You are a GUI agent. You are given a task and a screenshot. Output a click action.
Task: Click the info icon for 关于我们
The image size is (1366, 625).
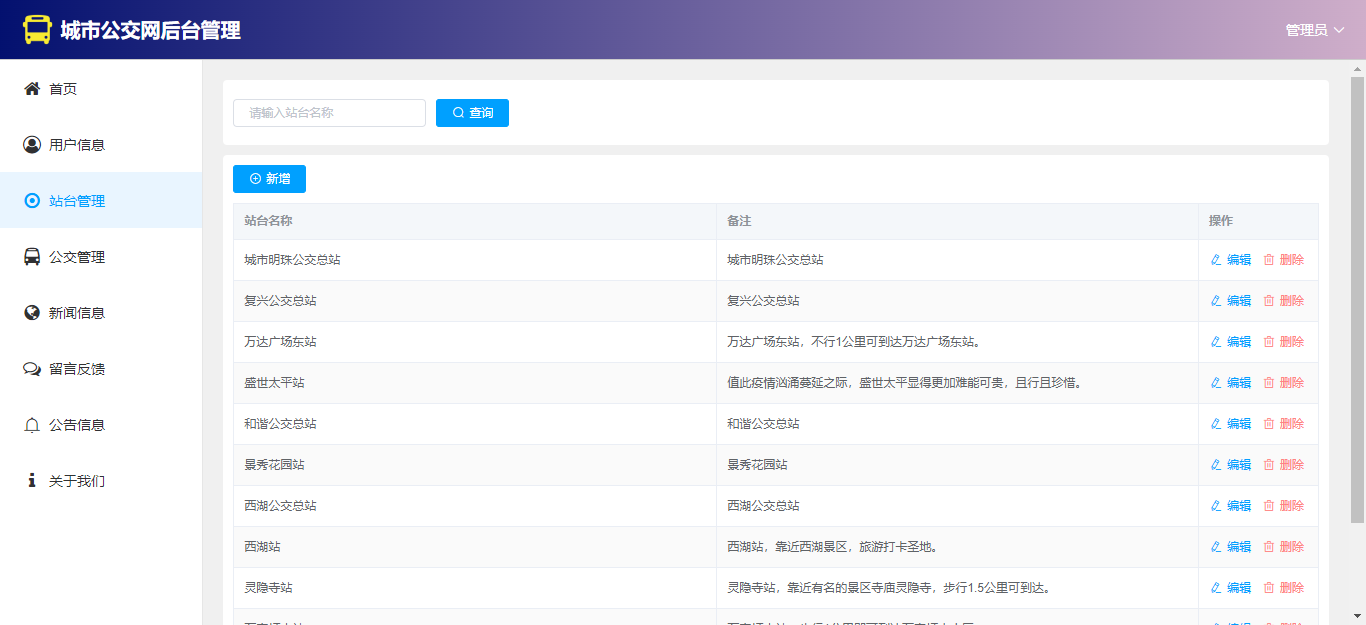[x=32, y=481]
